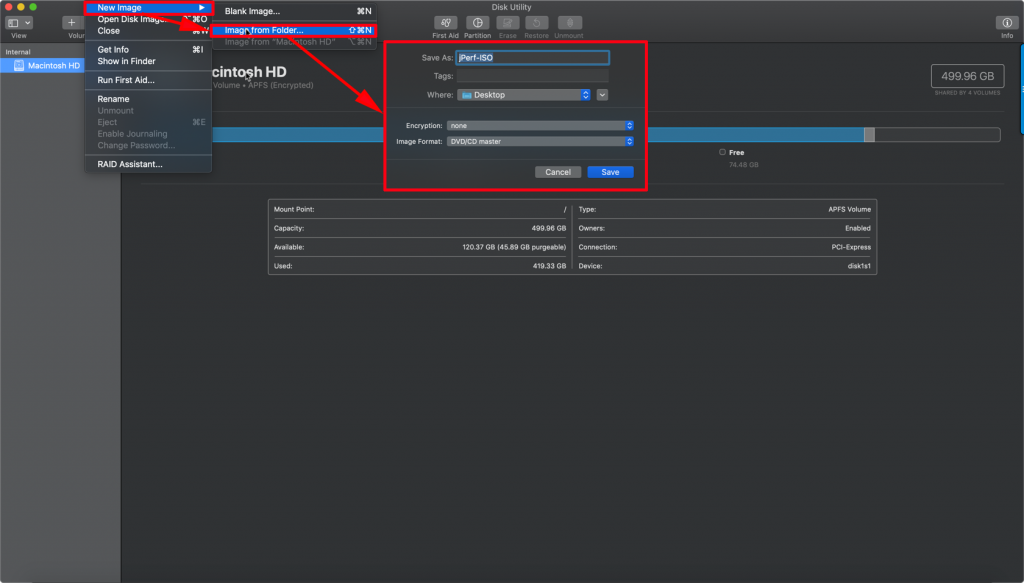The height and width of the screenshot is (583, 1024).
Task: Click the Unmount toolbar icon
Action: pos(569,24)
